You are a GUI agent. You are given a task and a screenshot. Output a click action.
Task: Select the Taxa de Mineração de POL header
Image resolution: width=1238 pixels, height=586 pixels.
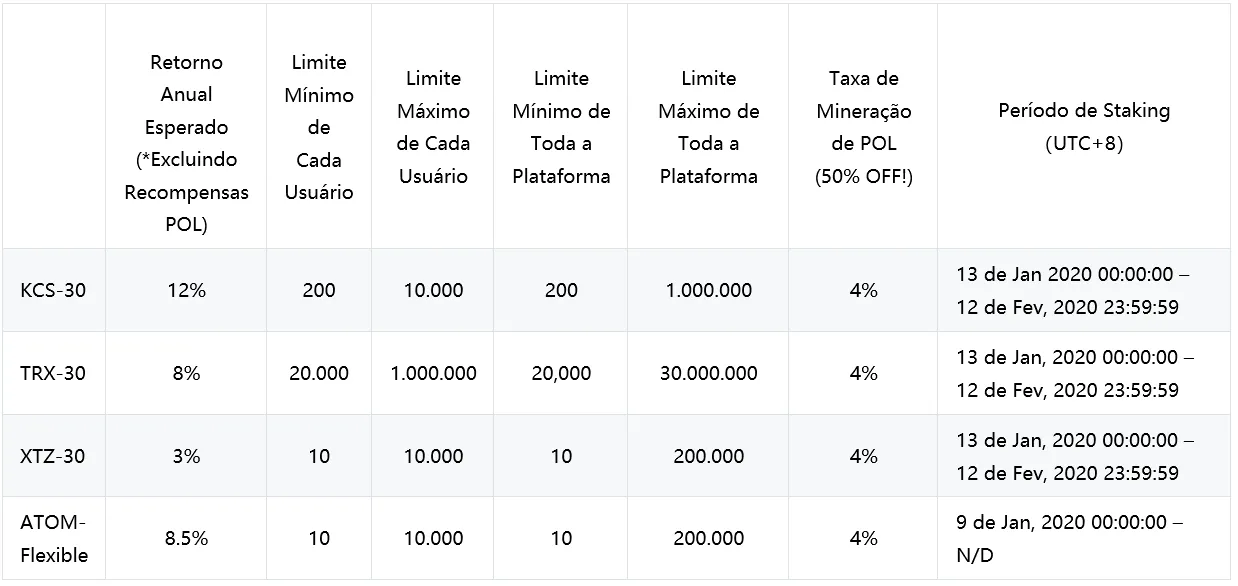(x=863, y=127)
